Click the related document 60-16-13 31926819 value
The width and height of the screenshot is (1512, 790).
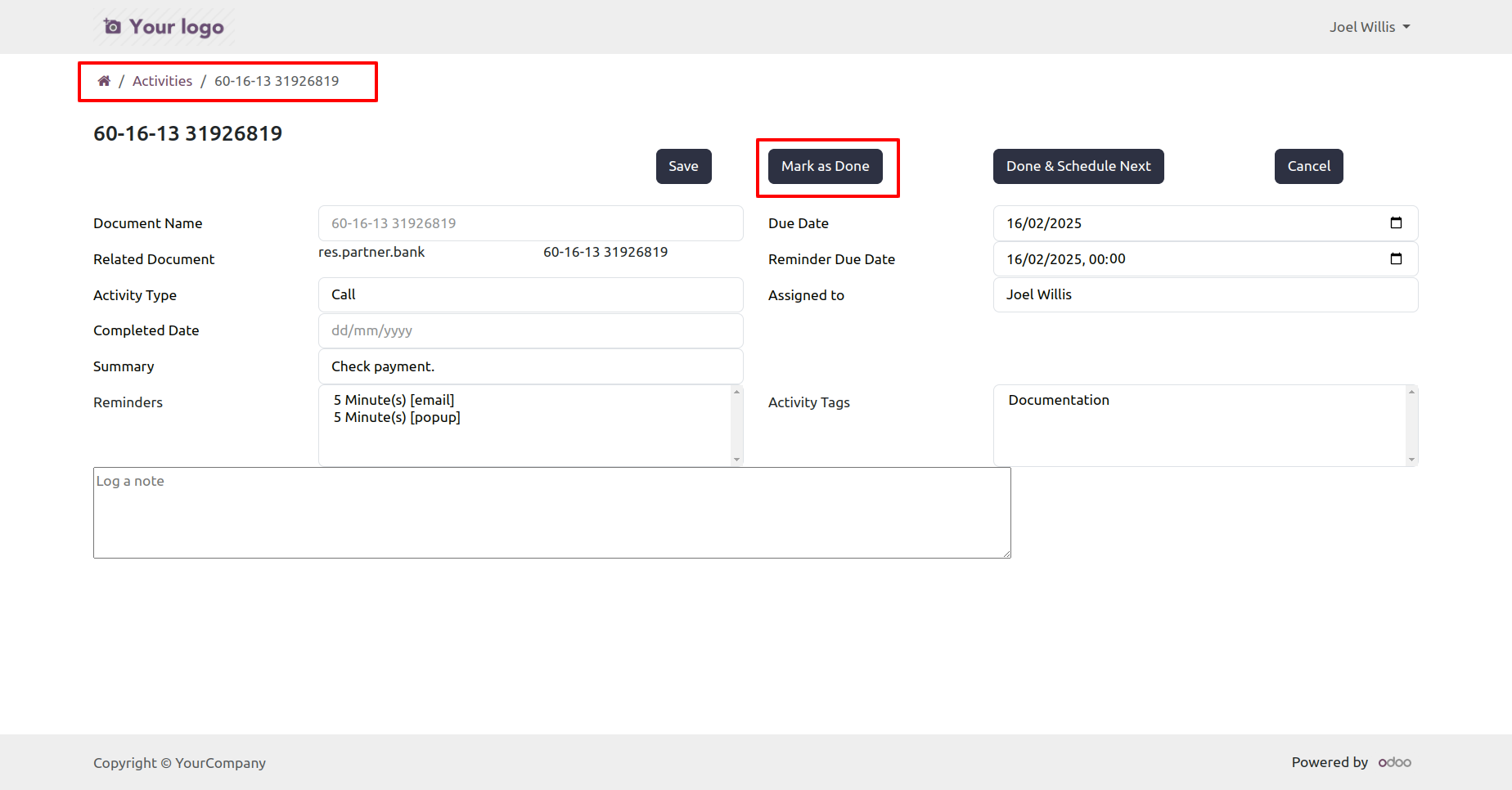pos(605,252)
